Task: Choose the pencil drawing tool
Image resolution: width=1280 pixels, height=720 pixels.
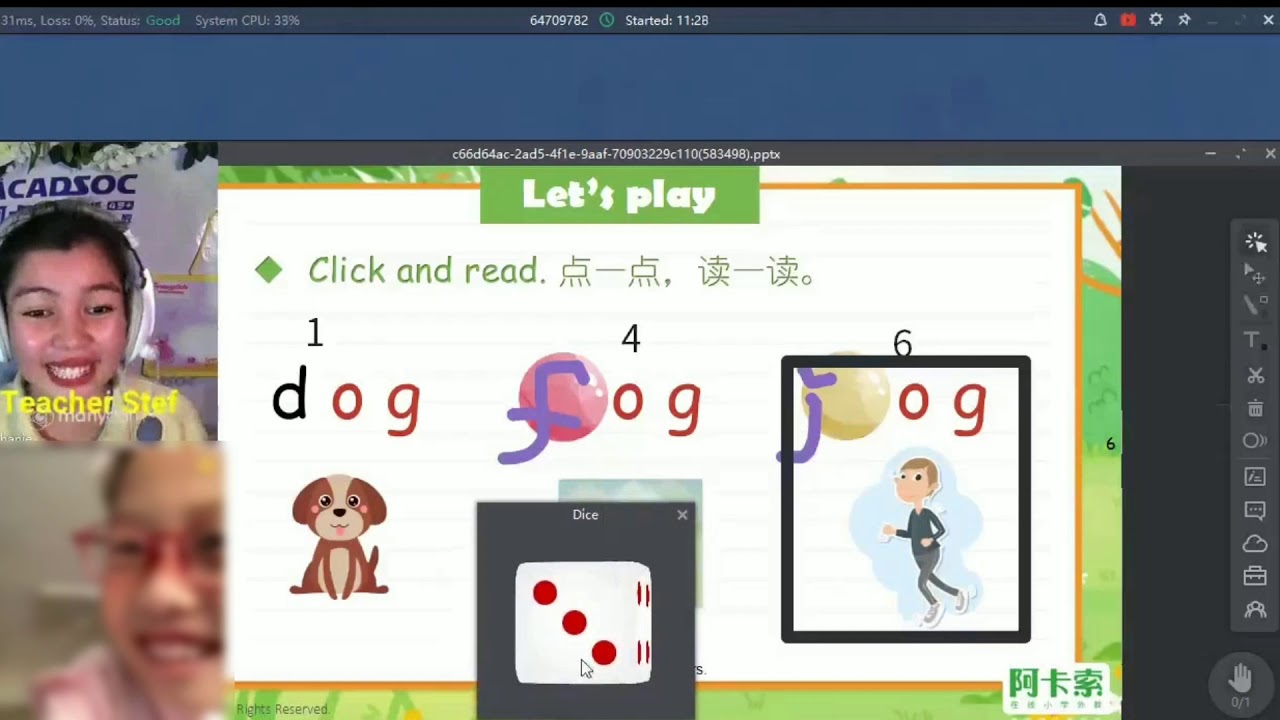Action: tap(1255, 305)
